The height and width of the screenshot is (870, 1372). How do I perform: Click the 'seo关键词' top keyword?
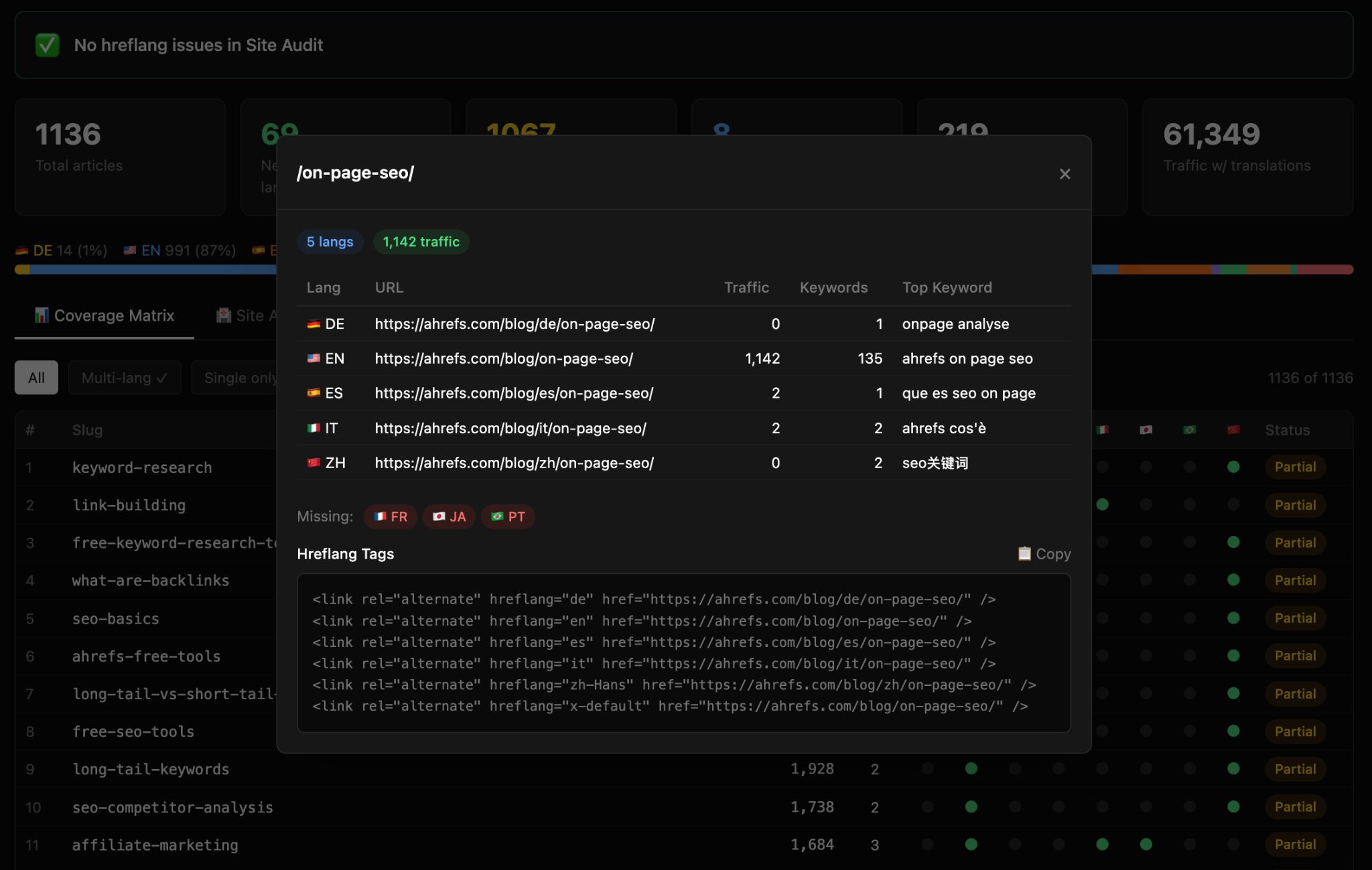935,463
